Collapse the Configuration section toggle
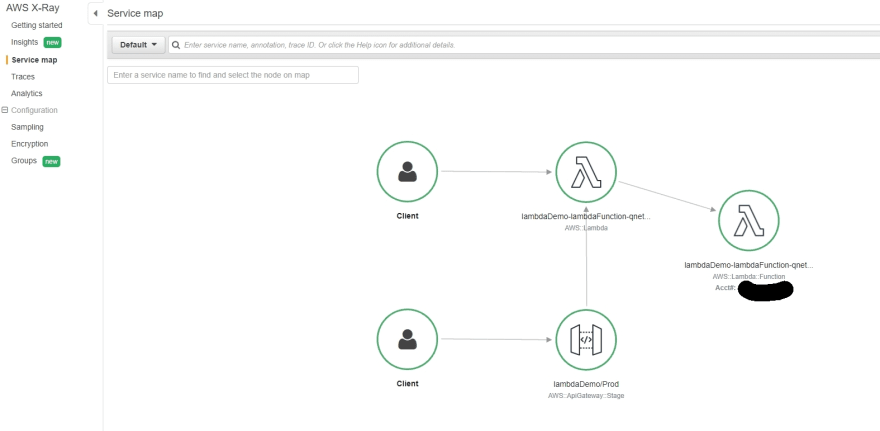This screenshot has width=880, height=431. click(5, 110)
